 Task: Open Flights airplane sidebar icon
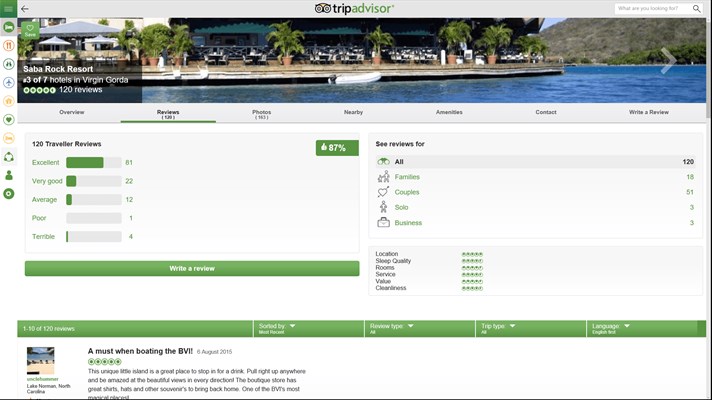(8, 83)
